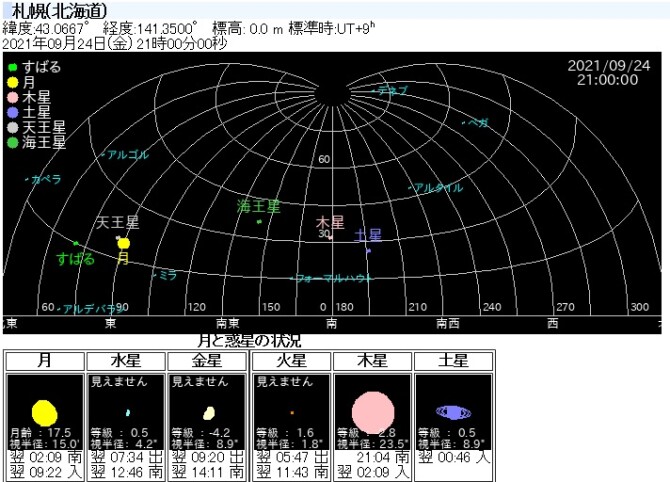The height and width of the screenshot is (482, 670).
Task: Click the 札幌(北海道) location title
Action: [59, 11]
